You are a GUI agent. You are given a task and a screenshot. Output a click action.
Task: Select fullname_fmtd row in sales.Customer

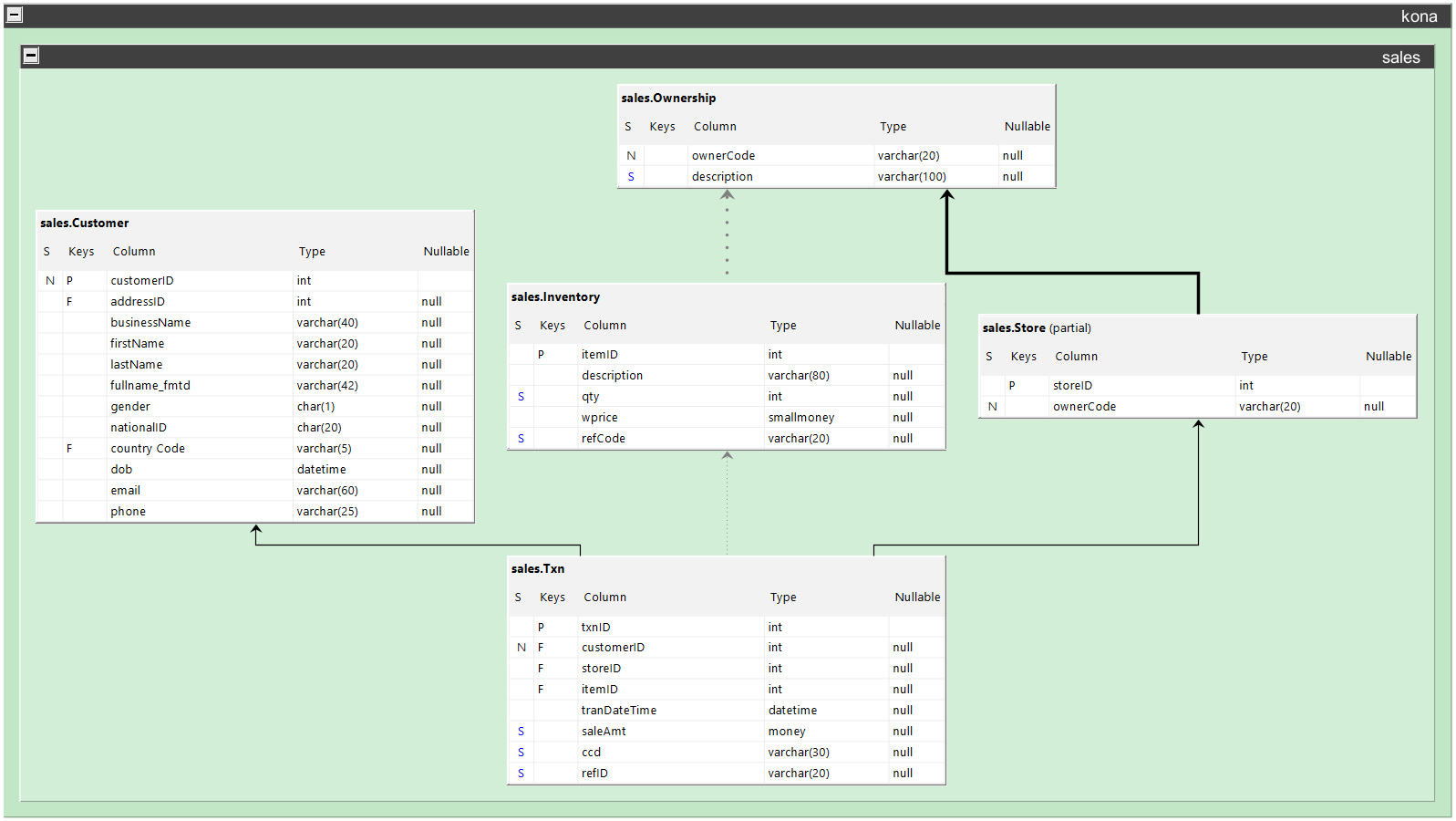point(255,385)
